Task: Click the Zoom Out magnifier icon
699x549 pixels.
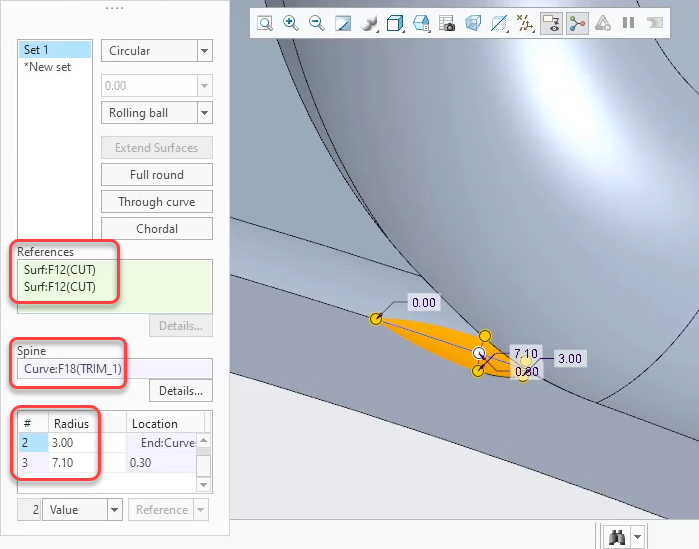Action: [317, 22]
